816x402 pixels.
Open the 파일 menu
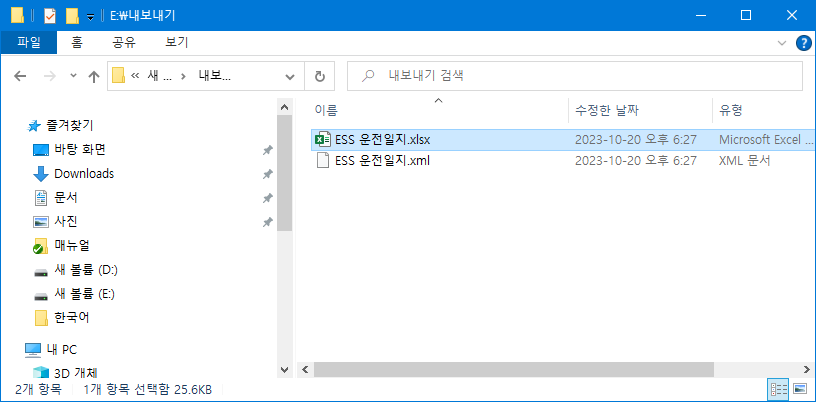pos(29,43)
